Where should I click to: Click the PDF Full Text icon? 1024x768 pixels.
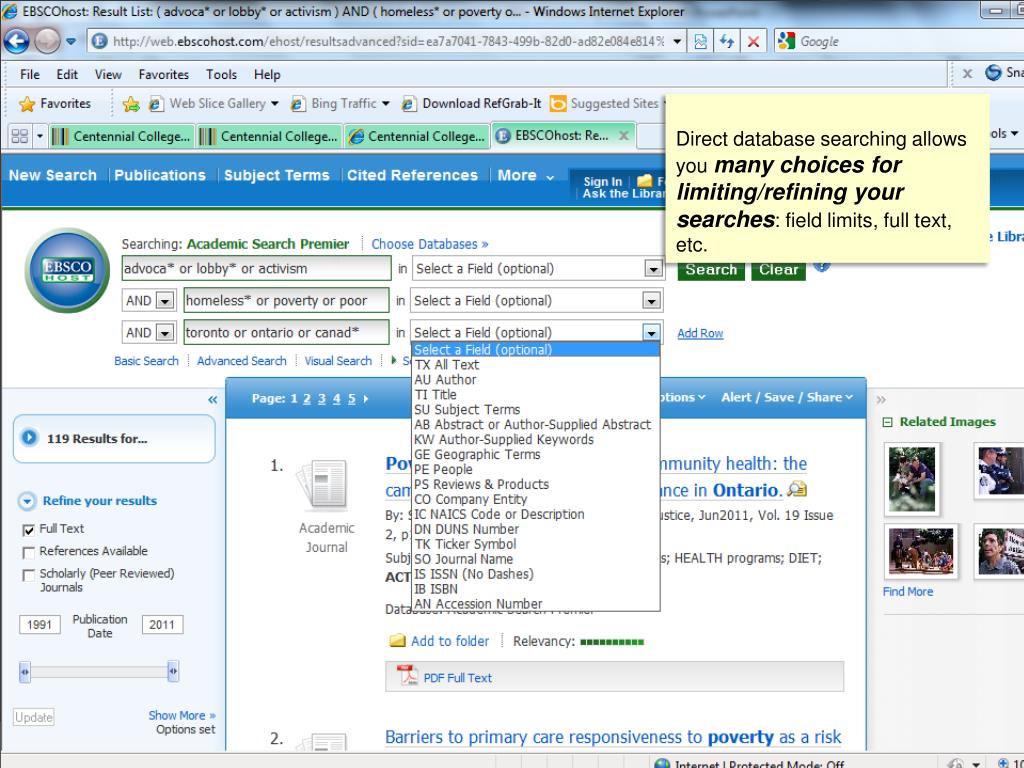(407, 676)
